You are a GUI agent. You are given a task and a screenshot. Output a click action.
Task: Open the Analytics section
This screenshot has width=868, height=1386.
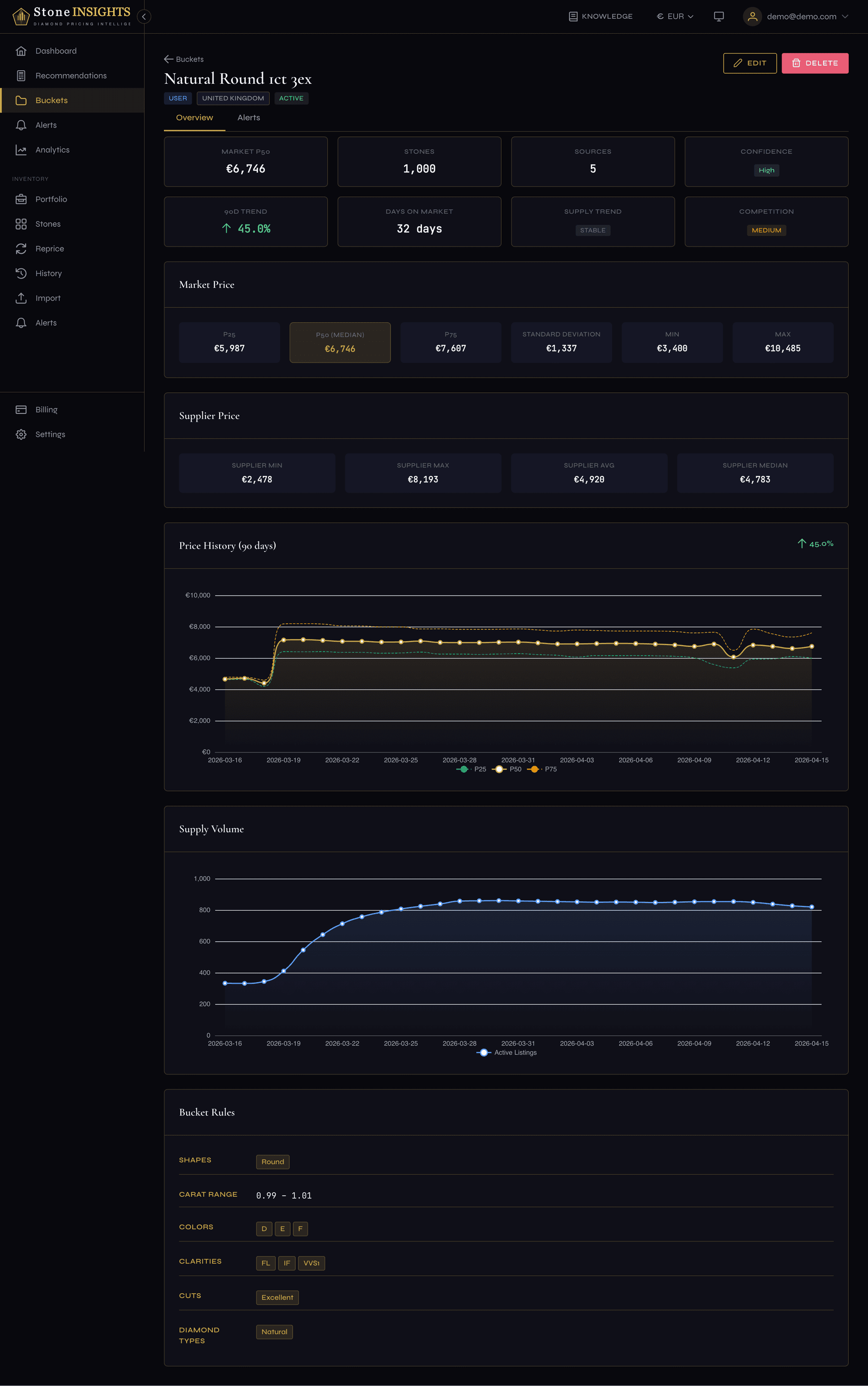52,149
